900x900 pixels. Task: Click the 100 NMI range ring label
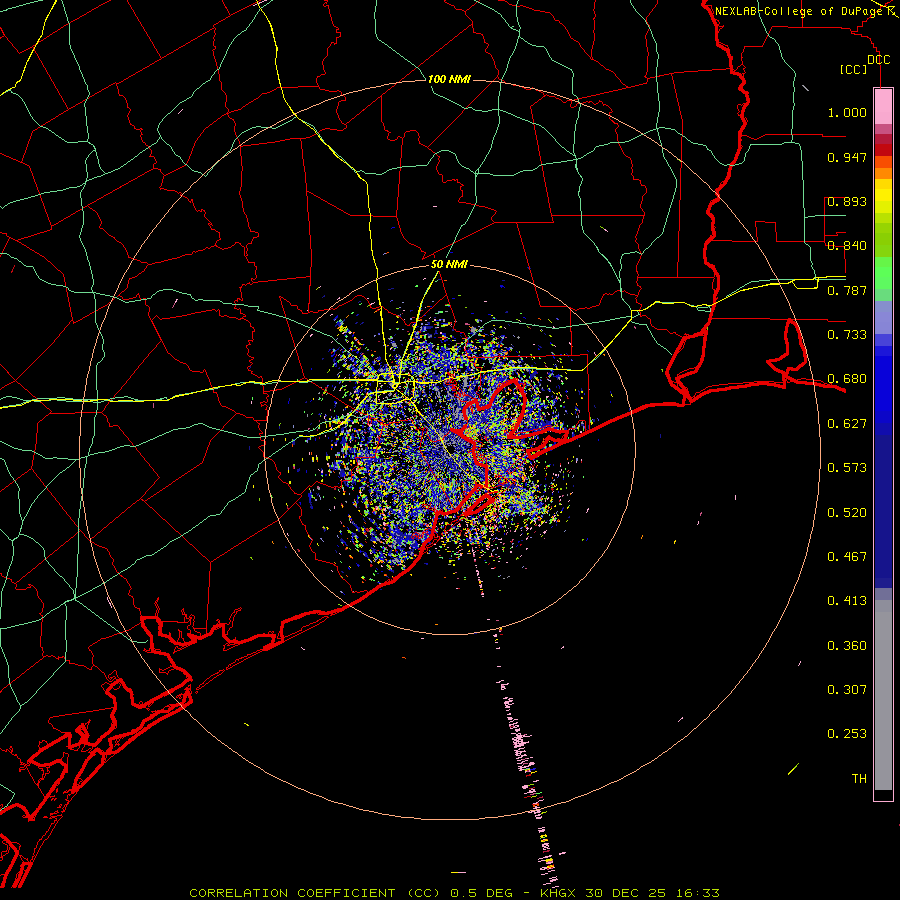[x=449, y=79]
